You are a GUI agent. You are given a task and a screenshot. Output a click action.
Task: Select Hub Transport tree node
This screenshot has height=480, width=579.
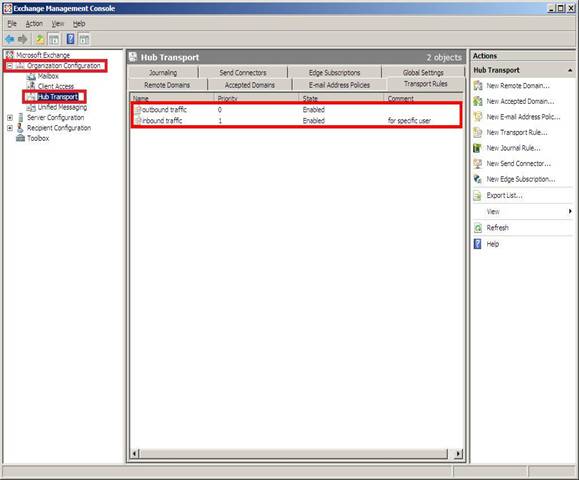58,97
